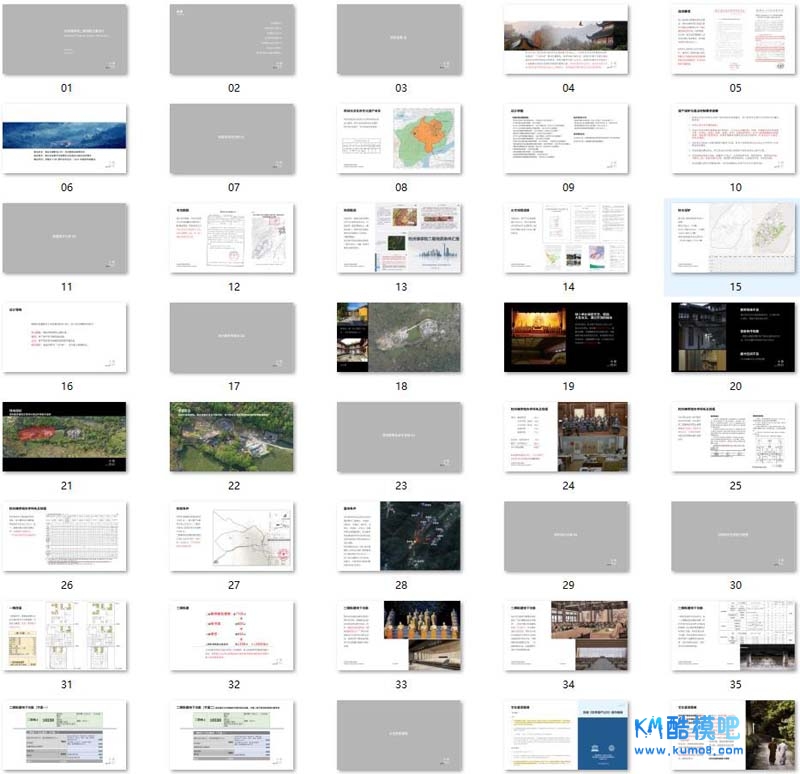Choose slide 13 with city skyline chart
The height and width of the screenshot is (774, 800).
coord(399,238)
